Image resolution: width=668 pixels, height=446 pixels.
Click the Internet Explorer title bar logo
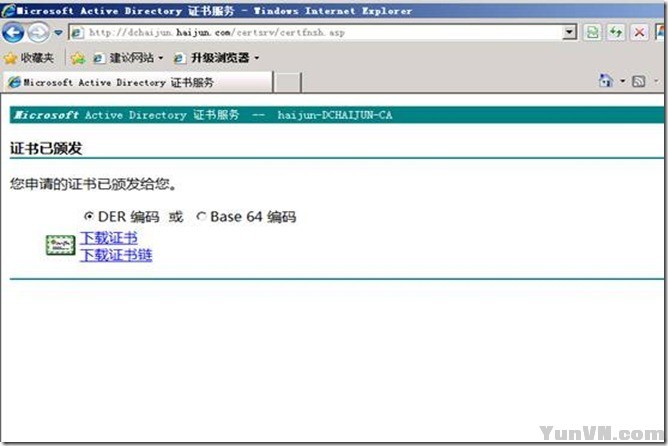[x=9, y=10]
